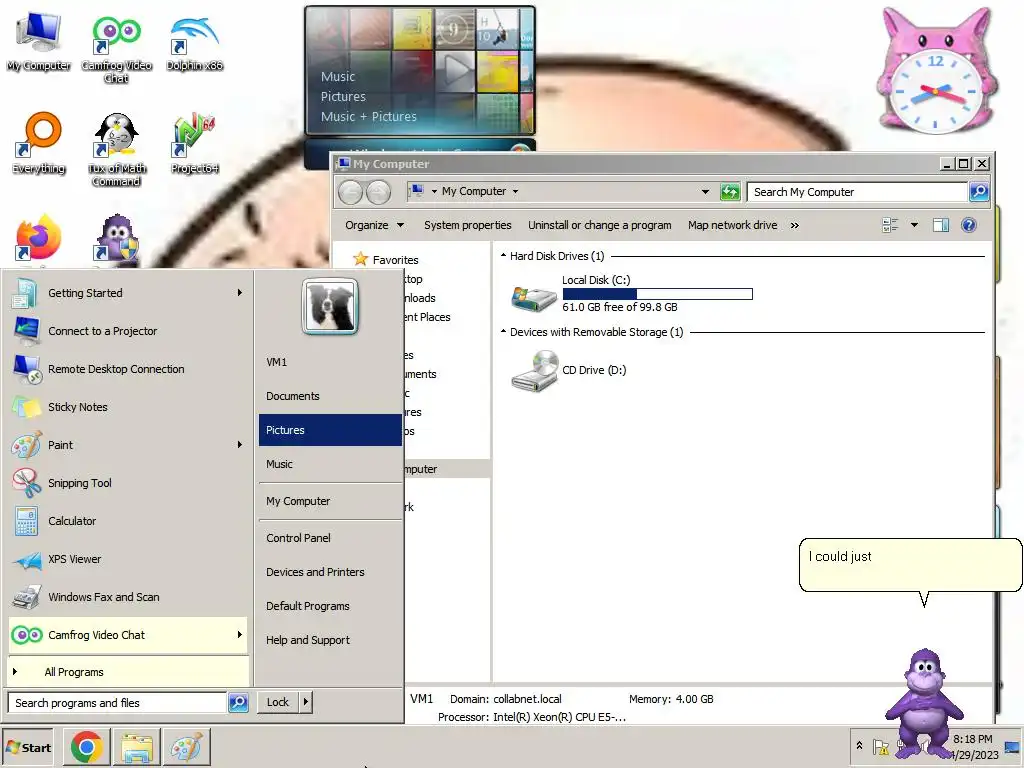Launch Camfrog Video Chat desktop shortcut
Viewport: 1024px width, 768px height.
coord(116,47)
